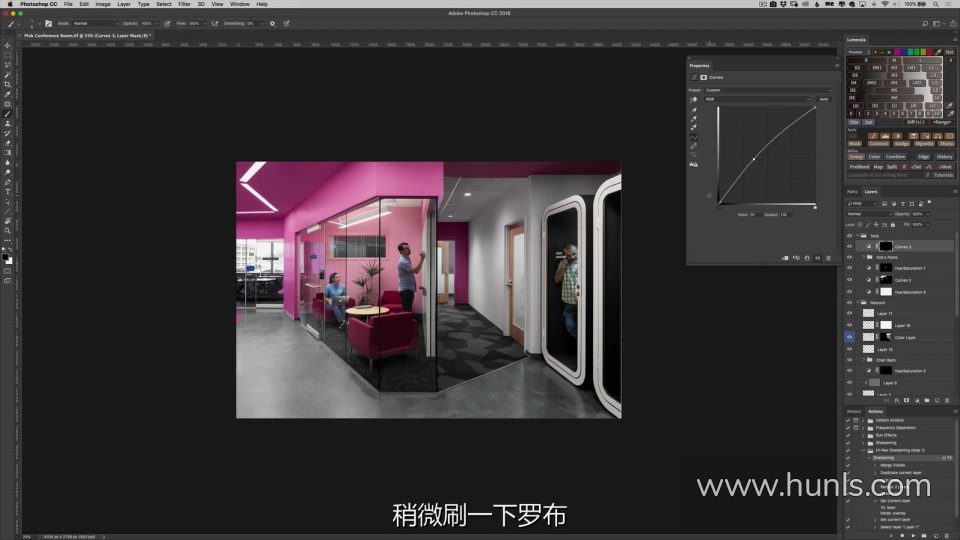Image resolution: width=960 pixels, height=540 pixels.
Task: Hide Layer 17
Action: coord(849,313)
